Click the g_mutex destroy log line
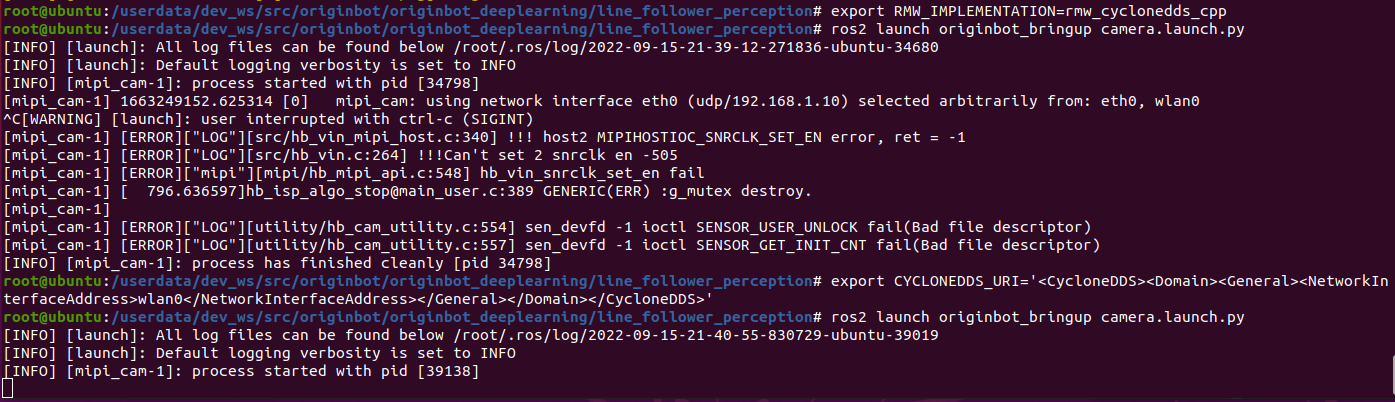Screen dimensions: 1395x402 coord(408,190)
